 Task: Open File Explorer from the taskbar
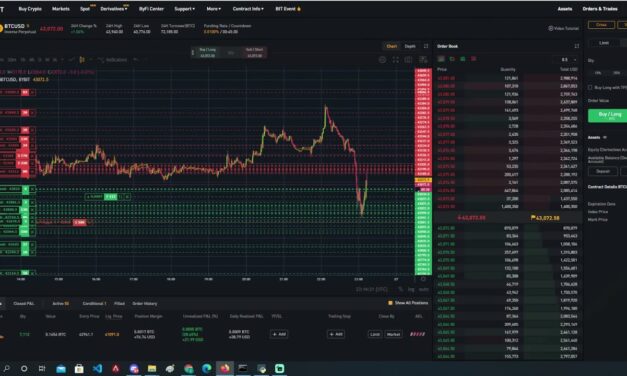click(x=152, y=368)
